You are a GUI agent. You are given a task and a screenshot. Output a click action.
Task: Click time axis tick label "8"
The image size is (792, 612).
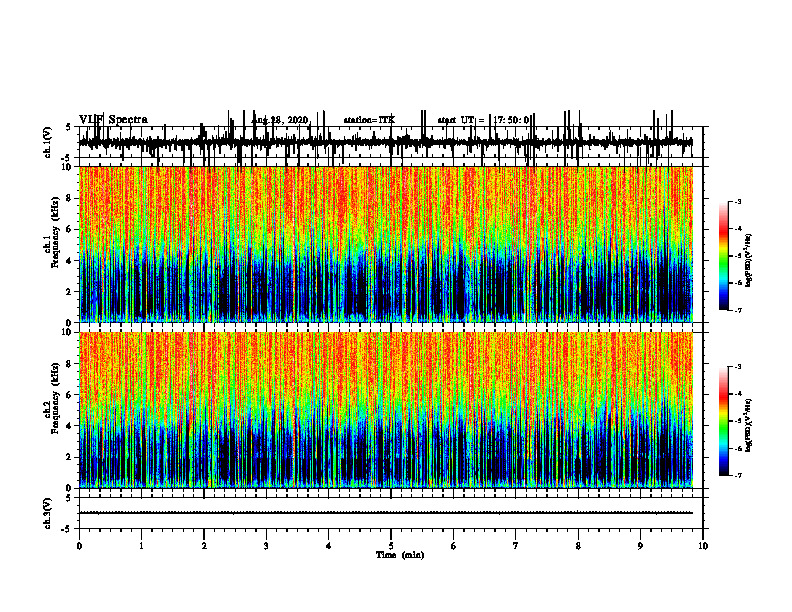pos(578,546)
